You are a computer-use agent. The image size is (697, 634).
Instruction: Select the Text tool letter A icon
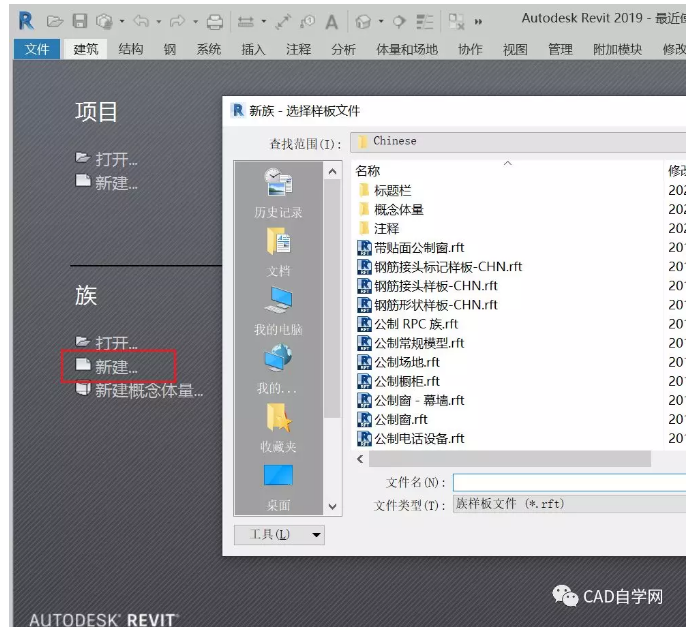click(332, 21)
